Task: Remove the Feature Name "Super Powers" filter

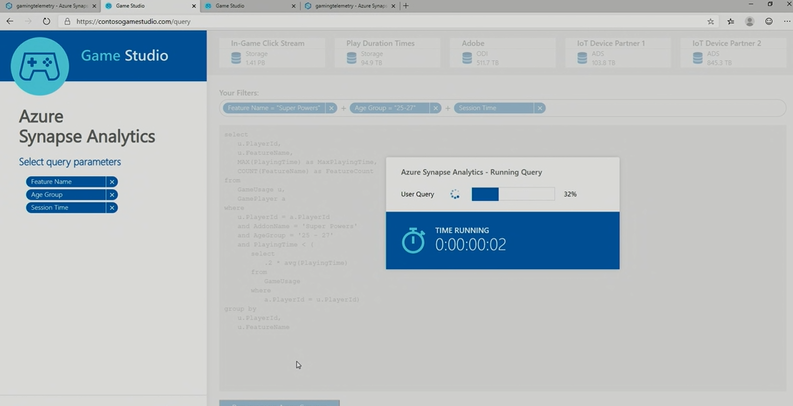Action: [331, 108]
